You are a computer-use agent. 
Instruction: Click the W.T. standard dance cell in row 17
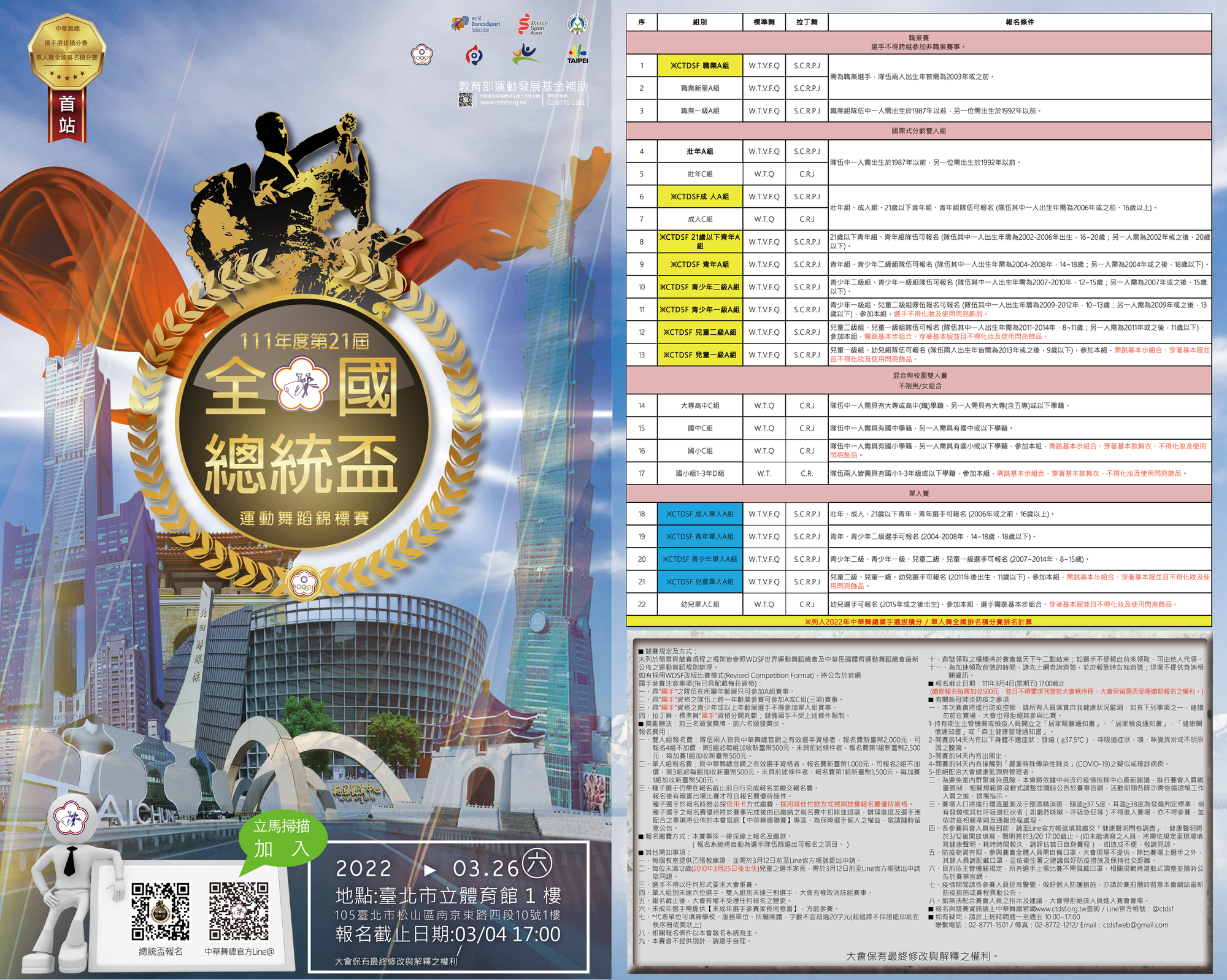[x=764, y=473]
